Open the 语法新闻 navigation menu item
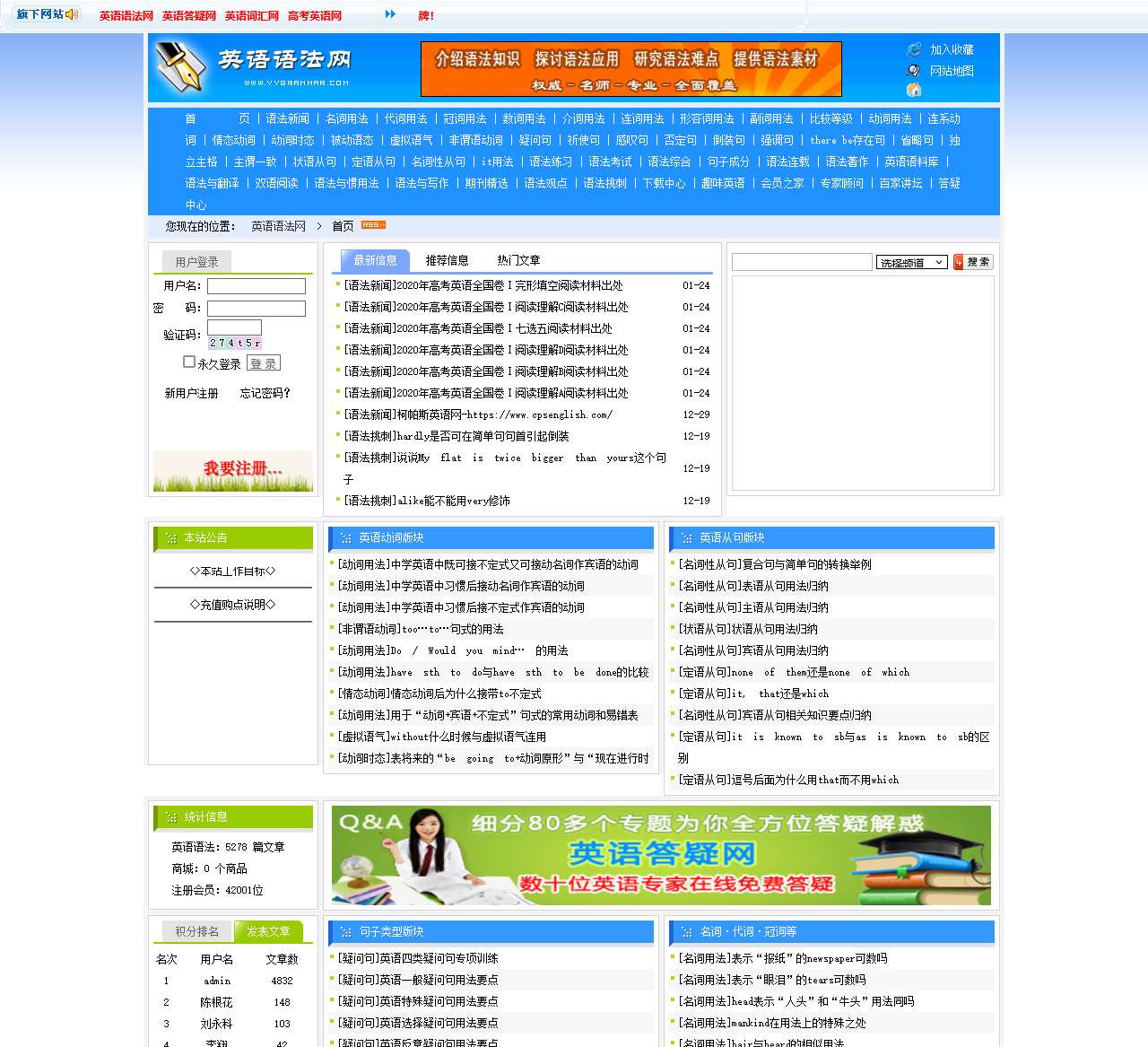This screenshot has width=1148, height=1047. 287,118
